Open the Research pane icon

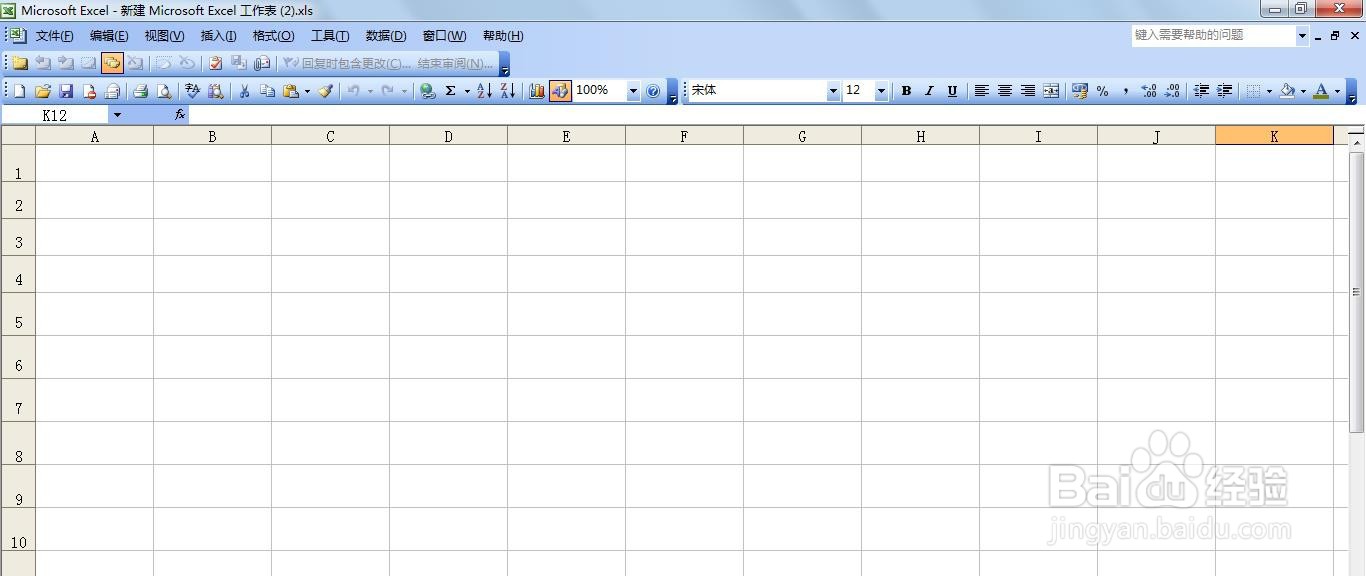pos(216,91)
